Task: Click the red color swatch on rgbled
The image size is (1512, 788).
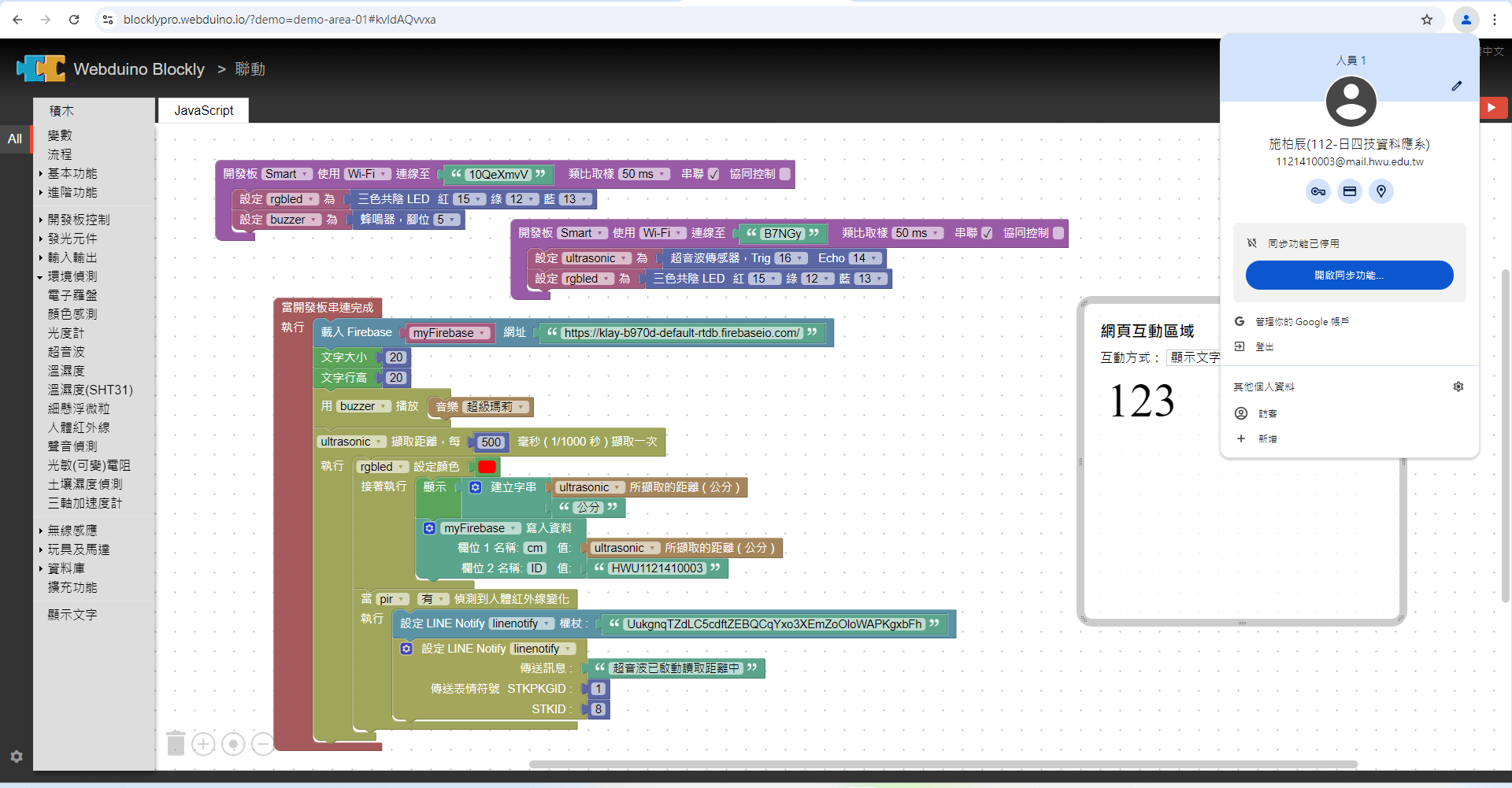Action: coord(487,467)
